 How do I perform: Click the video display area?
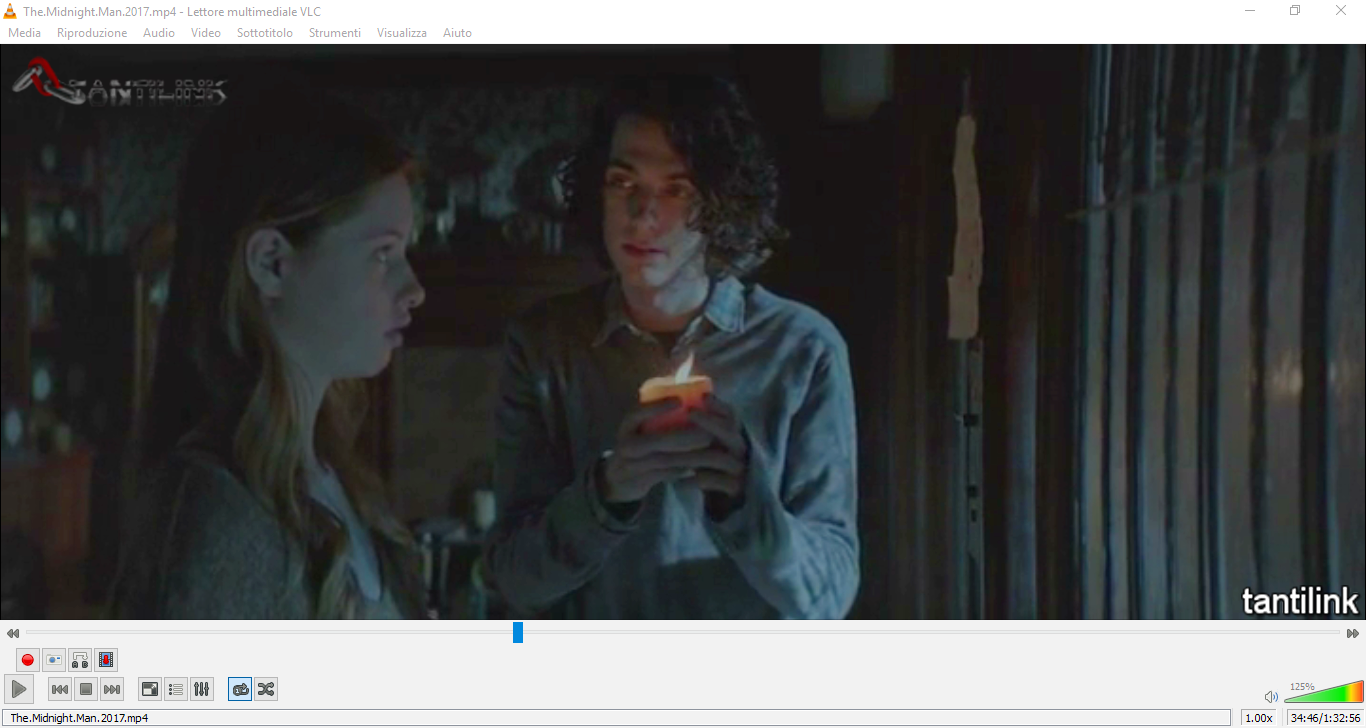(x=683, y=332)
